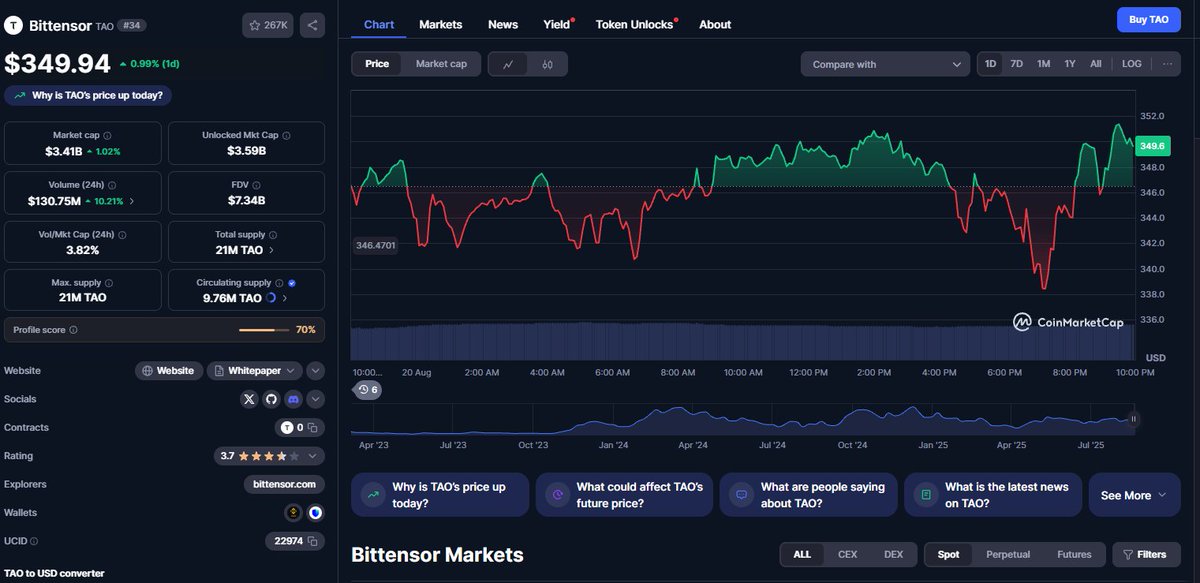
Task: Switch to candlestick chart view
Action: (547, 64)
